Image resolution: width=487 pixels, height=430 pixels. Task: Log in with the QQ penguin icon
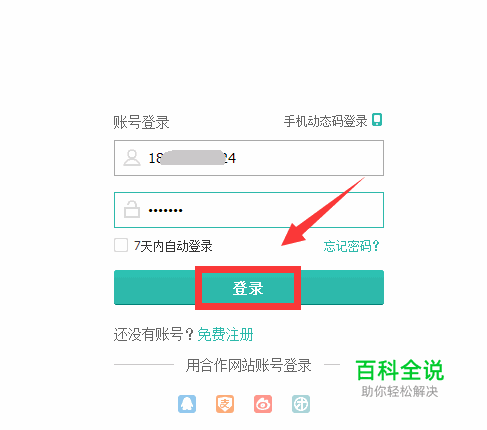[x=187, y=404]
